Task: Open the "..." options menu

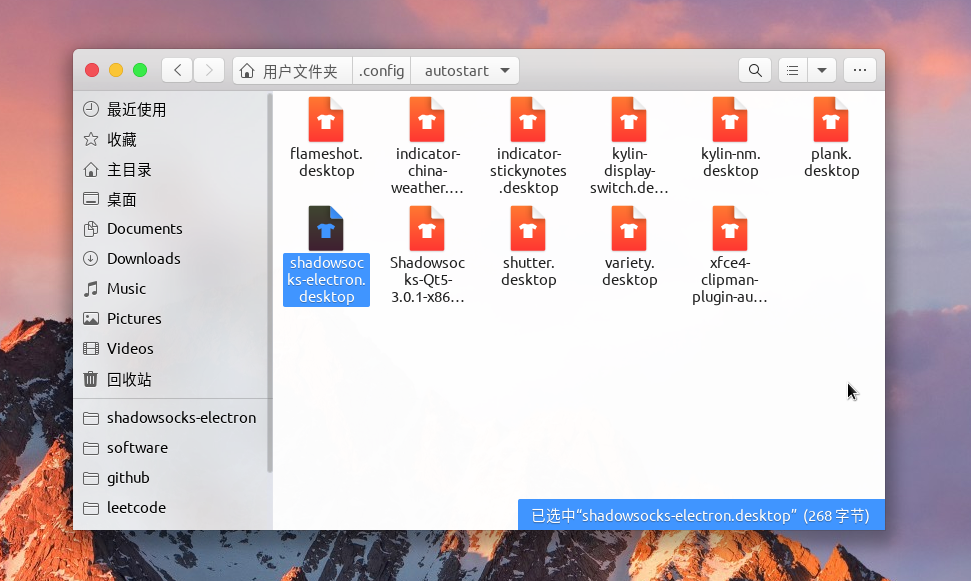Action: point(859,70)
